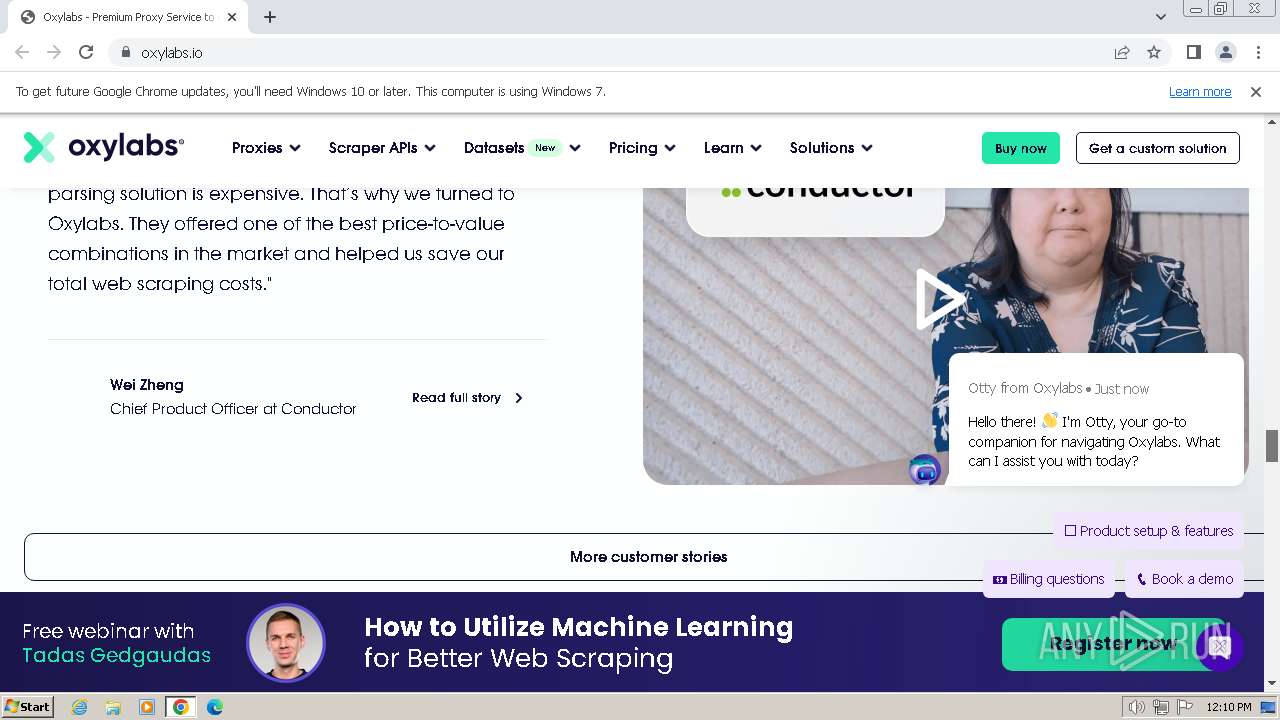
Task: Expand the Solutions menu
Action: (x=831, y=147)
